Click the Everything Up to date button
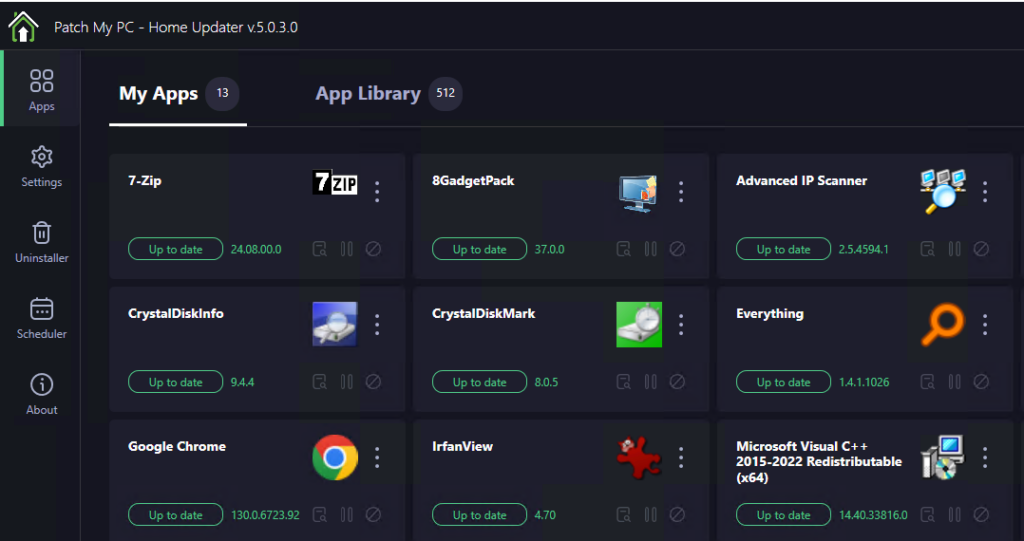The height and width of the screenshot is (541, 1024). point(784,382)
